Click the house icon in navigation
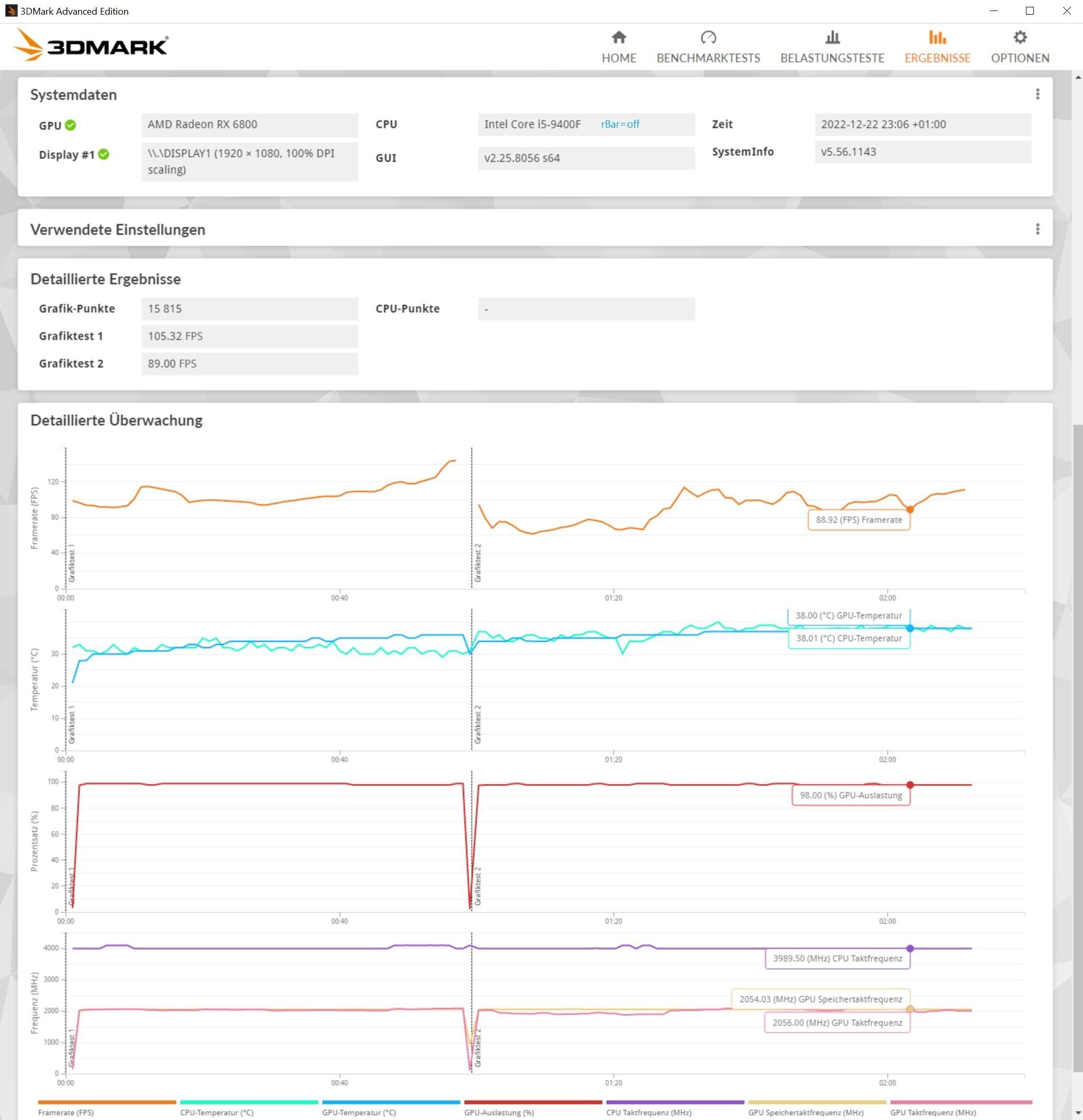 (x=618, y=37)
